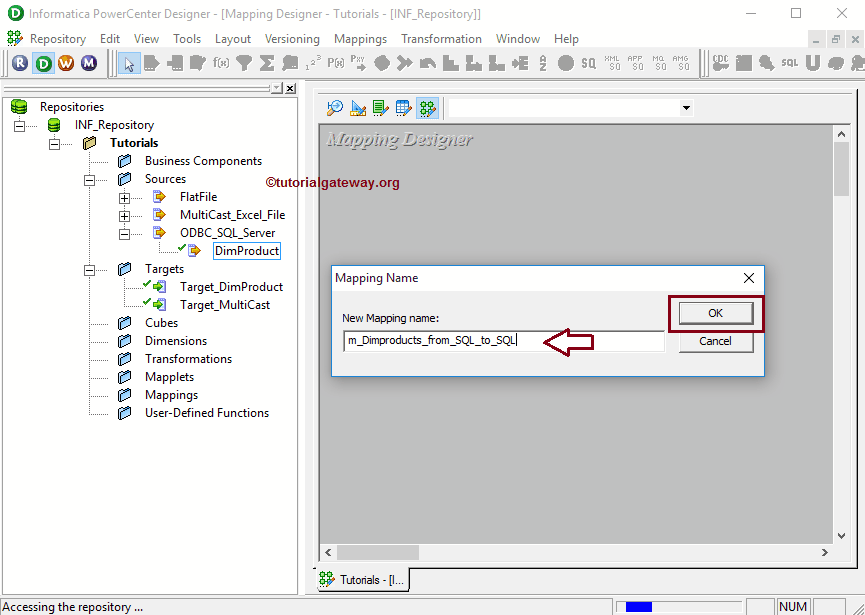Open Workflow Monitor via its toolbar icon
865x615 pixels.
tap(92, 62)
